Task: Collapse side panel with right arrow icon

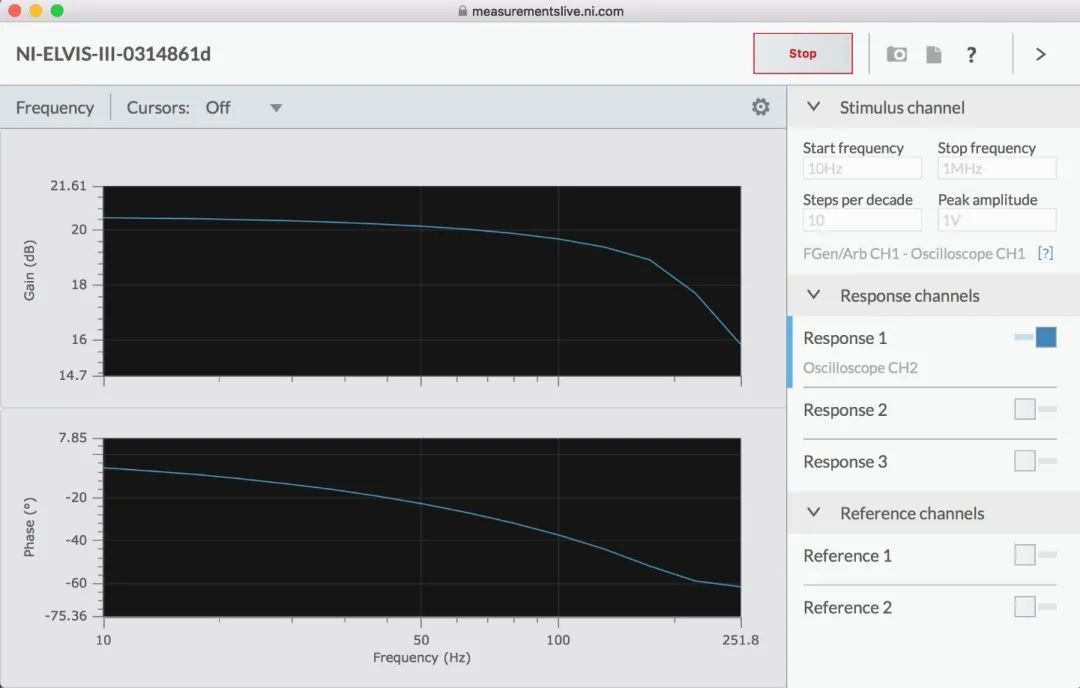Action: [x=1041, y=54]
